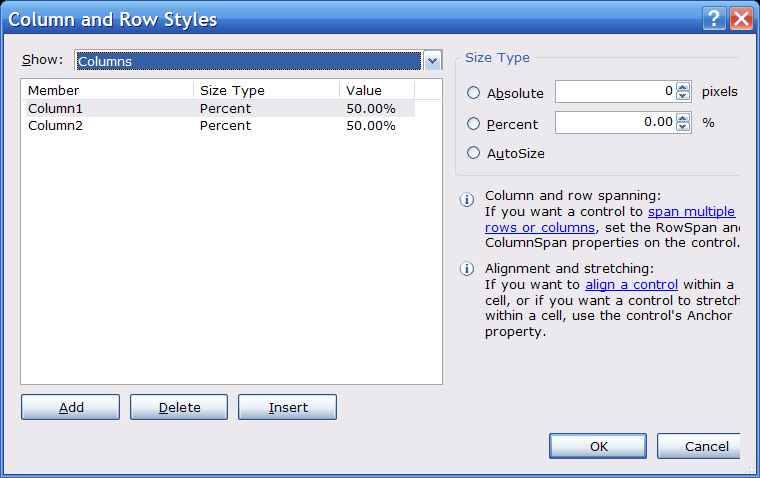Image resolution: width=760 pixels, height=478 pixels.
Task: Select the Percent size type radio button
Action: click(474, 124)
